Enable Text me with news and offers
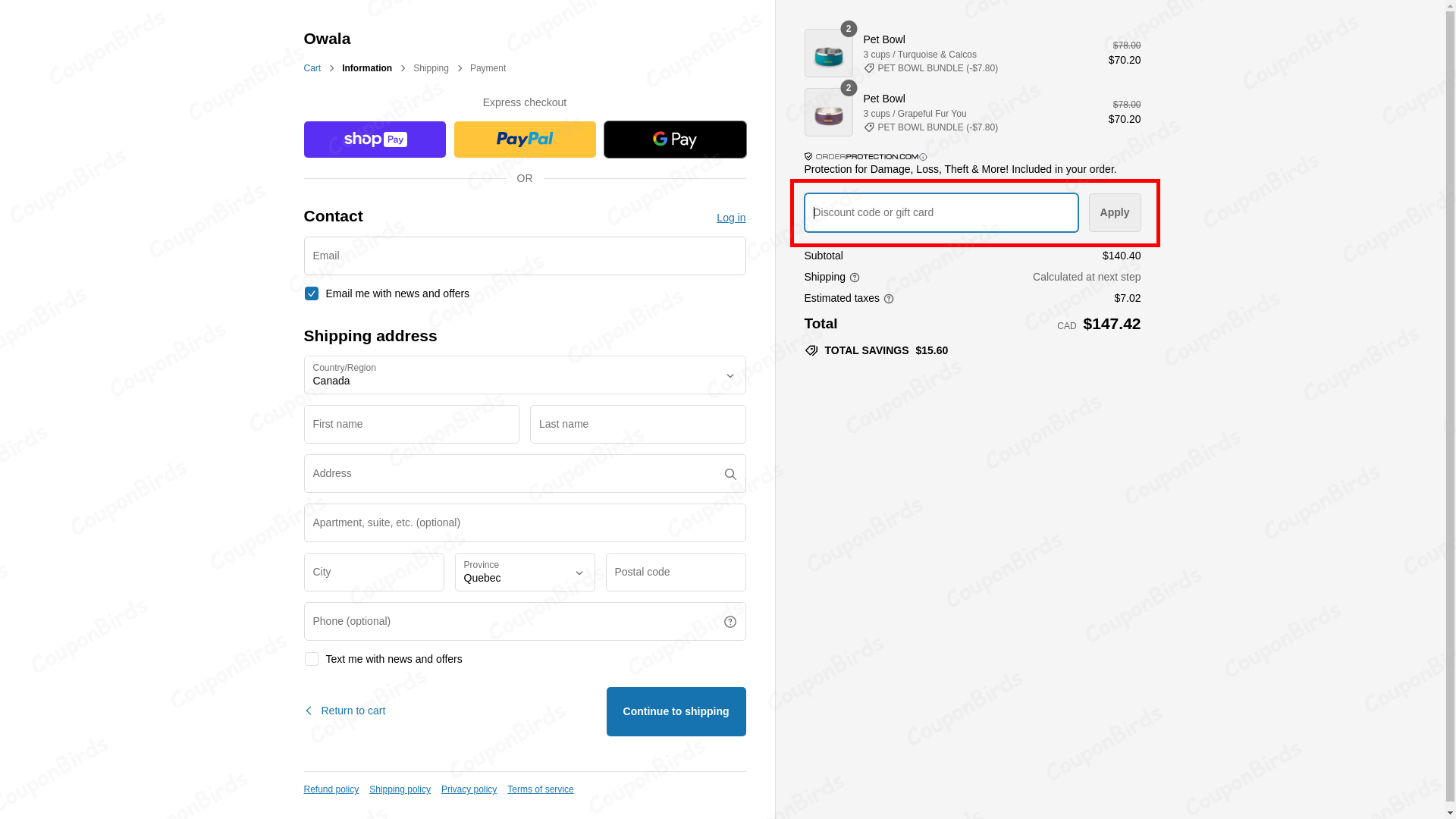The height and width of the screenshot is (819, 1456). 311,659
